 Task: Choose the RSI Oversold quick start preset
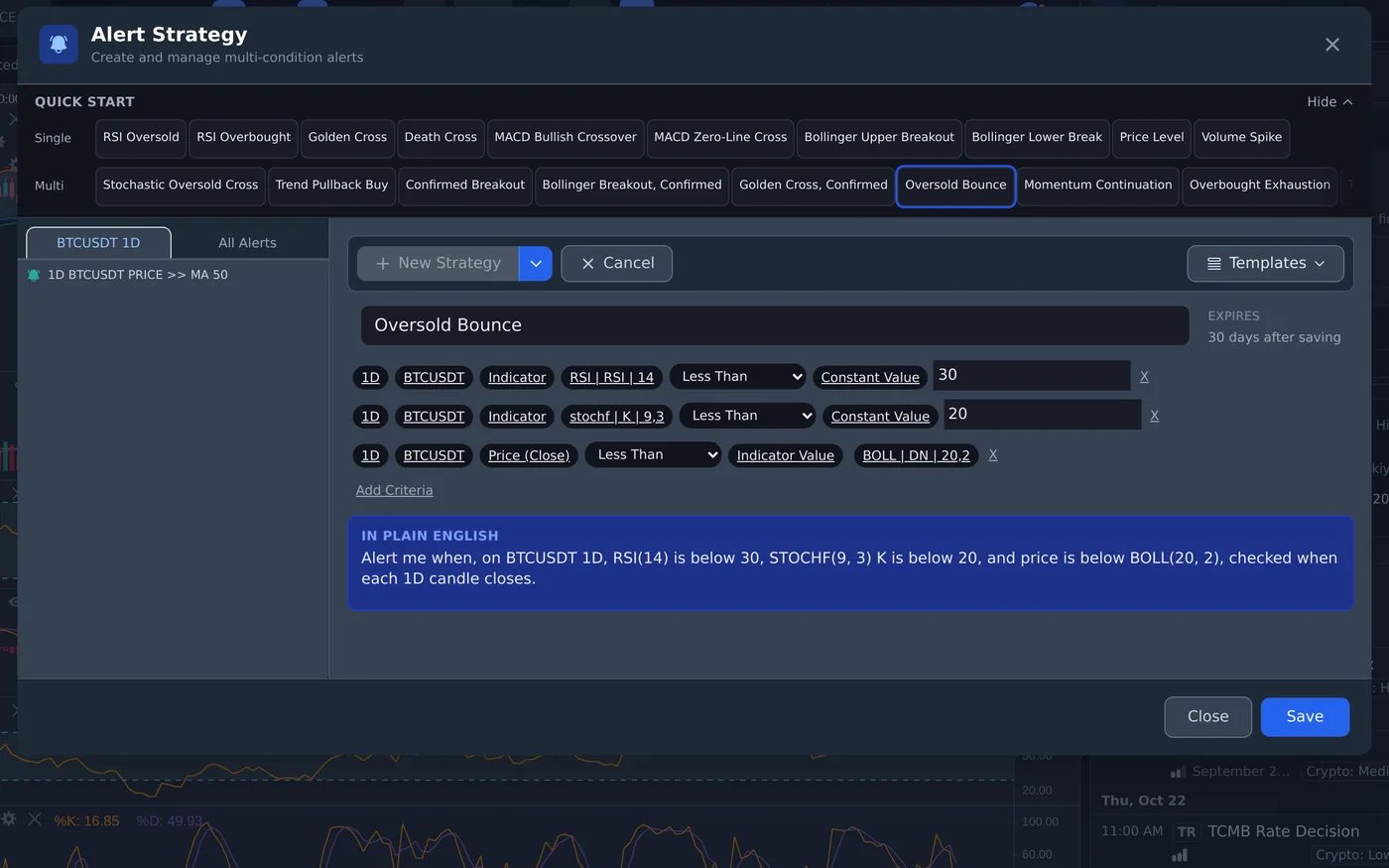click(x=141, y=138)
